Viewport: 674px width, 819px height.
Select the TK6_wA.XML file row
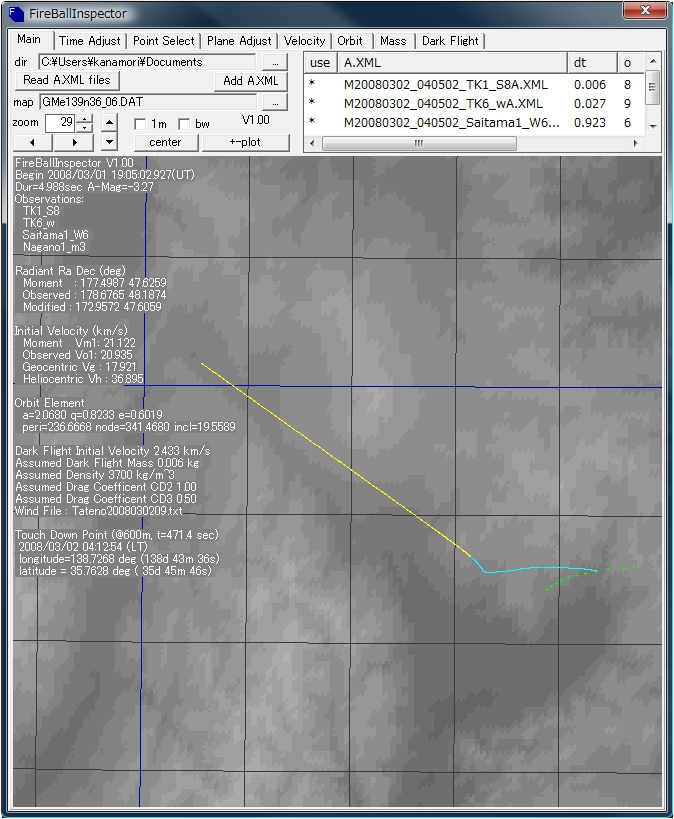click(x=443, y=103)
